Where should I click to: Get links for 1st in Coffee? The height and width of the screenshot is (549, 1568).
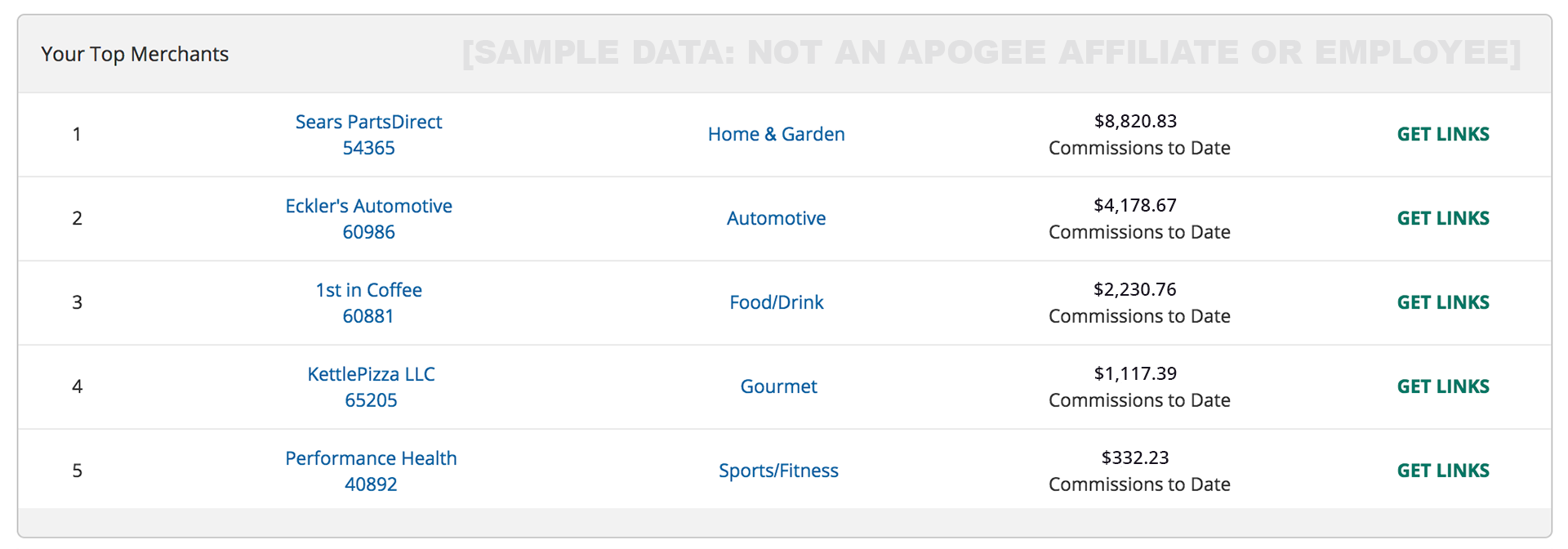(x=1443, y=302)
